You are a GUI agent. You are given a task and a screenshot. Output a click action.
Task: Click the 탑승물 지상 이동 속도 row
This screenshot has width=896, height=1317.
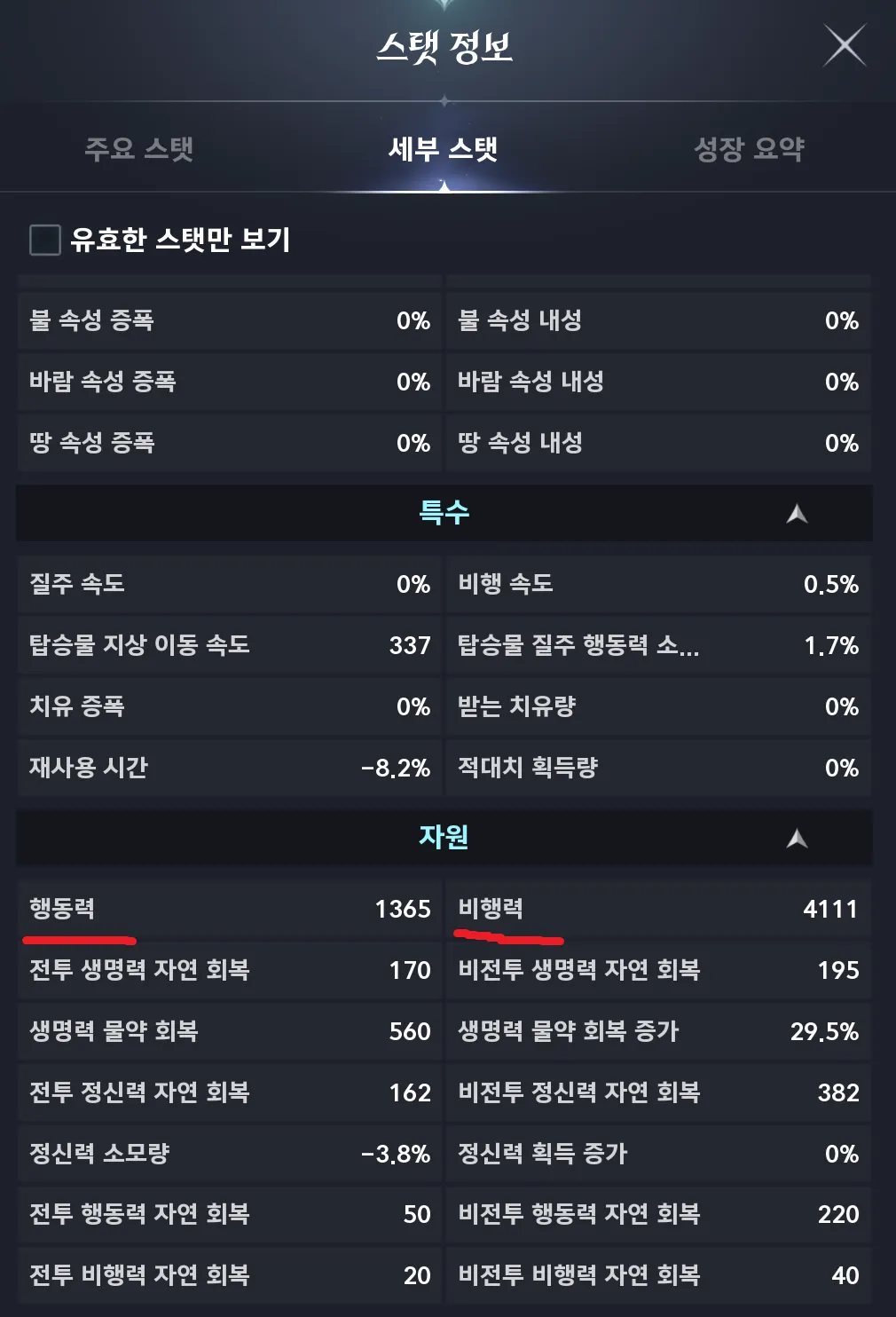point(229,647)
